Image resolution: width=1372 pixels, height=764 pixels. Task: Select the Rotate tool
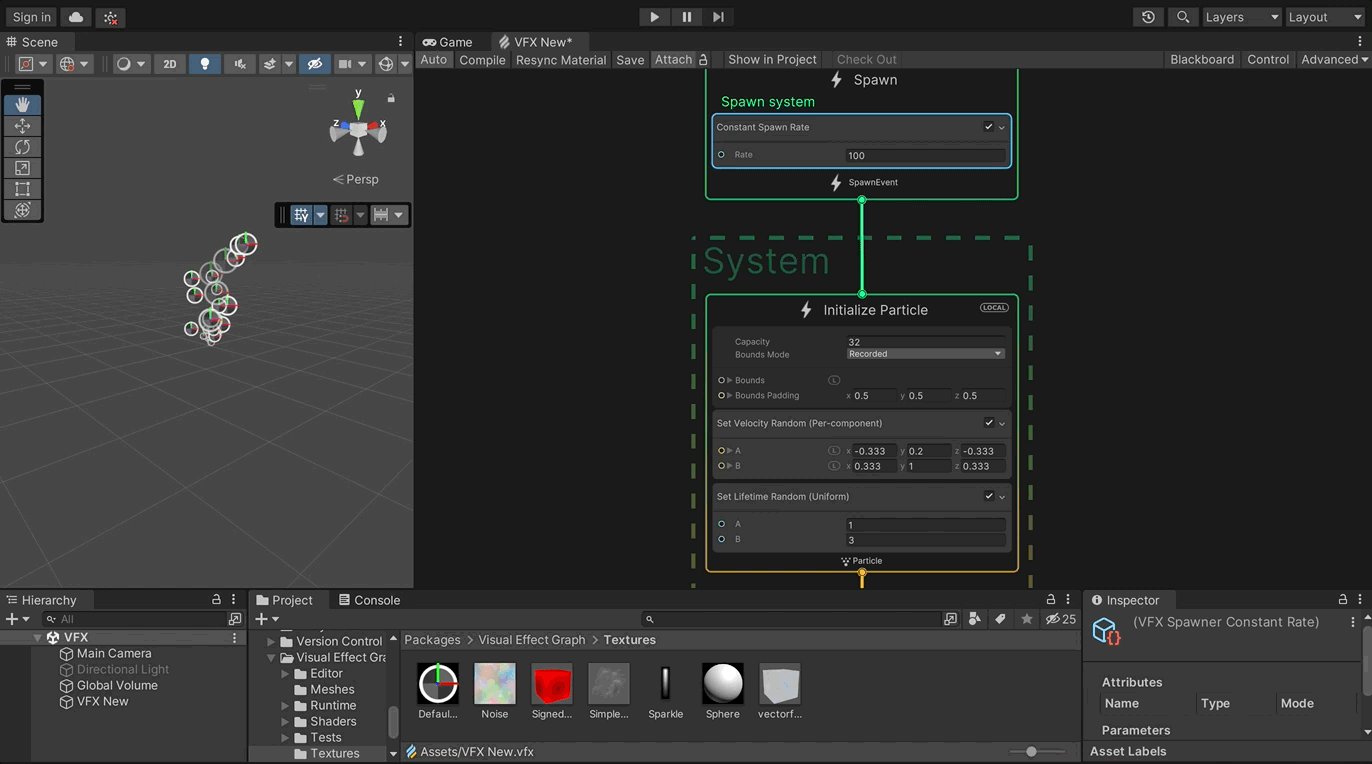click(x=22, y=147)
